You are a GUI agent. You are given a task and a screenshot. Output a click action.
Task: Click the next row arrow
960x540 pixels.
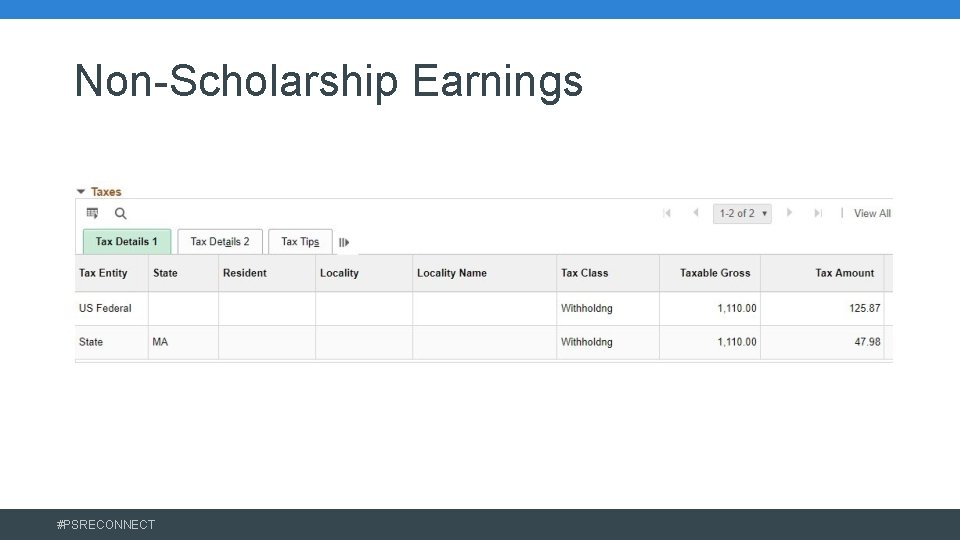click(x=789, y=213)
